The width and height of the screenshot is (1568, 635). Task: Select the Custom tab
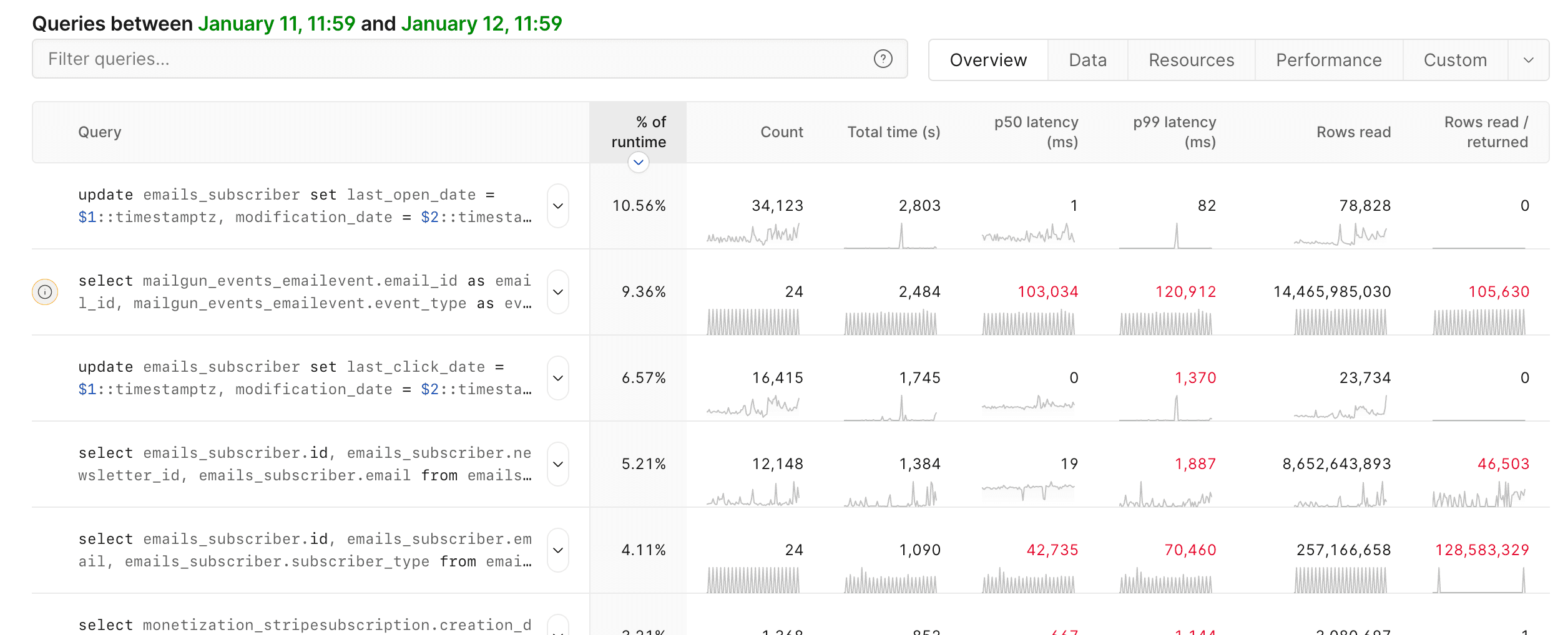tap(1455, 59)
